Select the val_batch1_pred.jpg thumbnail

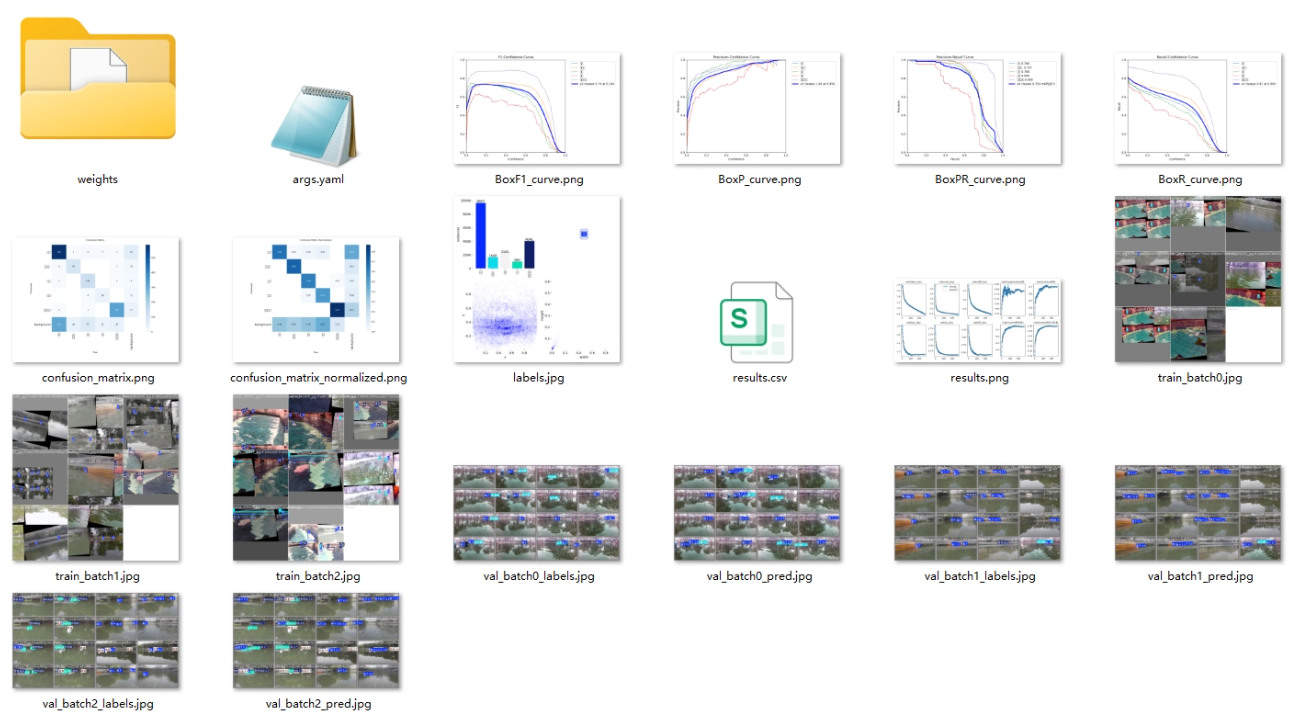coord(1199,512)
